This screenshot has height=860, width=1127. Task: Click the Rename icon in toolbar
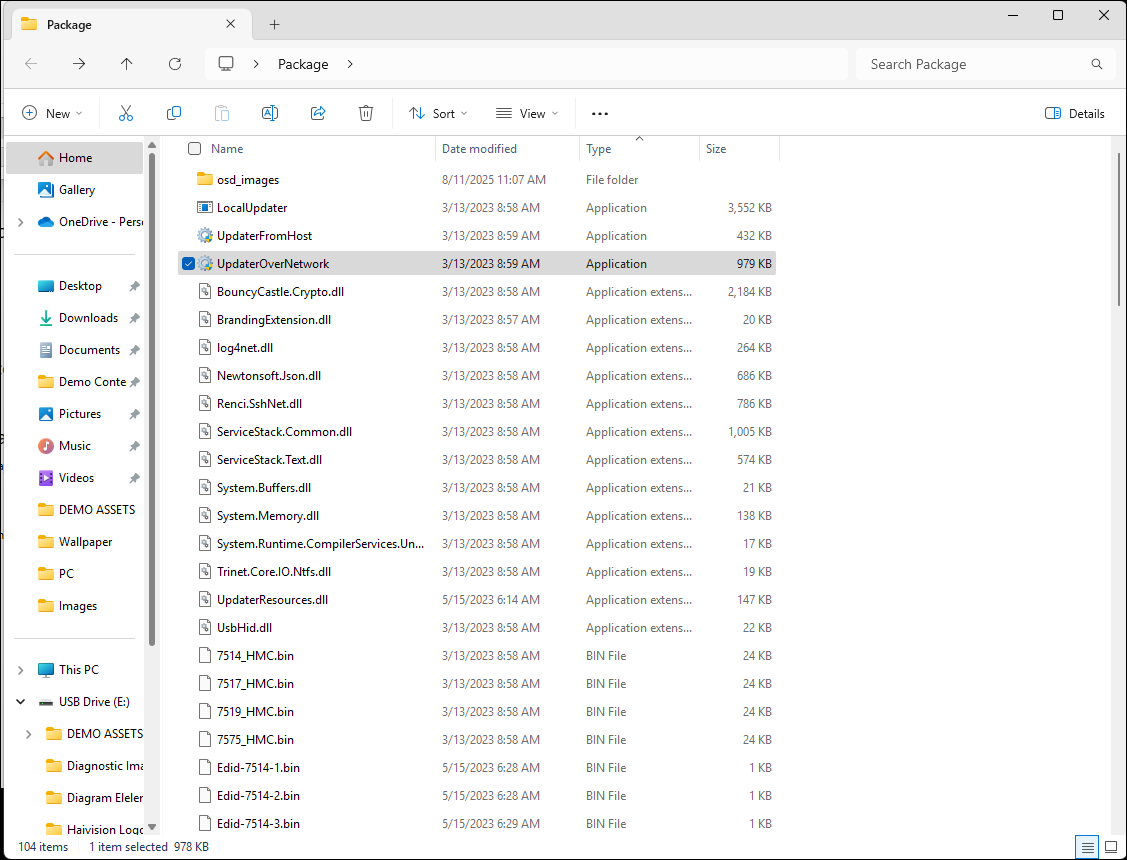tap(270, 113)
